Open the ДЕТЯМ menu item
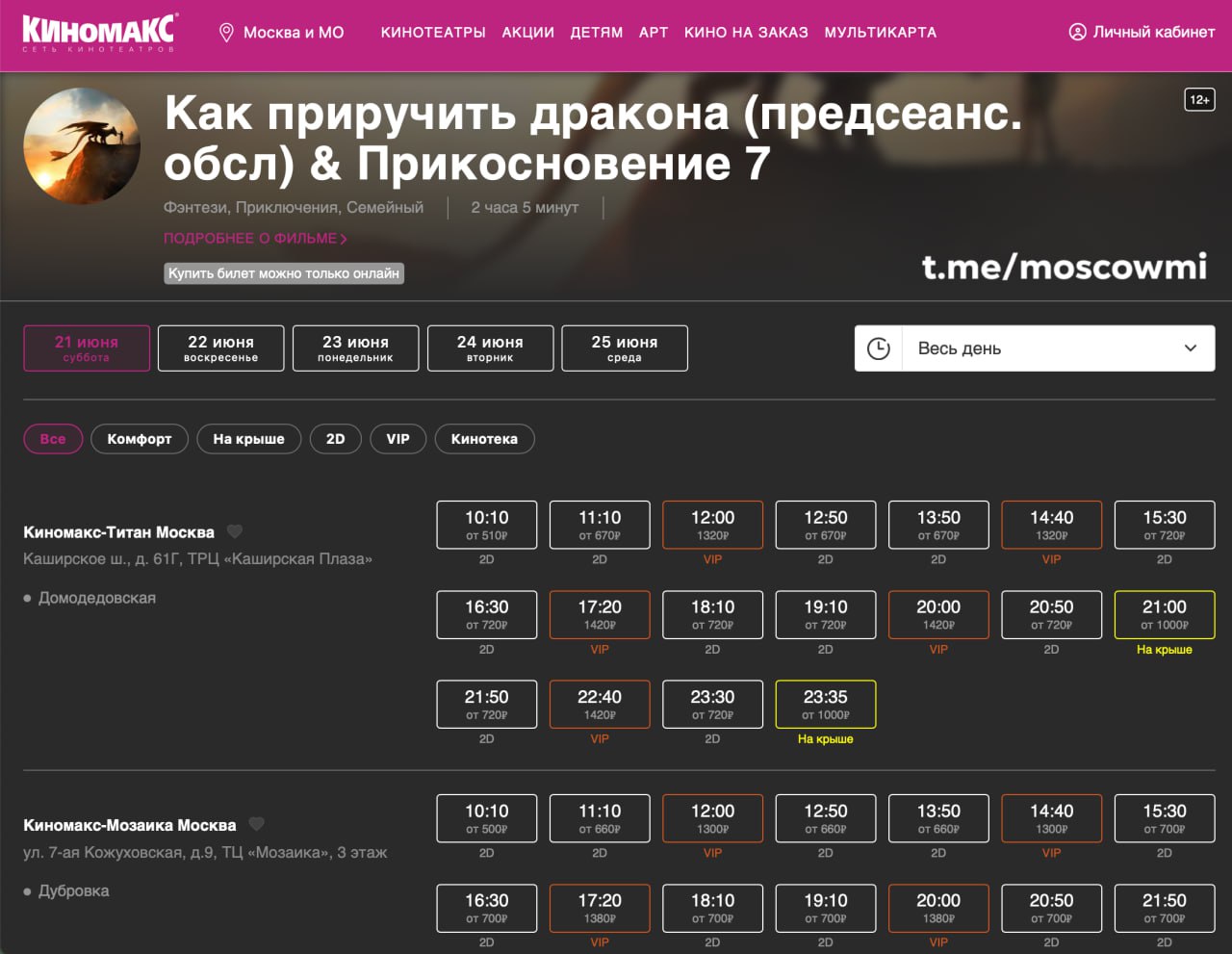 597,33
